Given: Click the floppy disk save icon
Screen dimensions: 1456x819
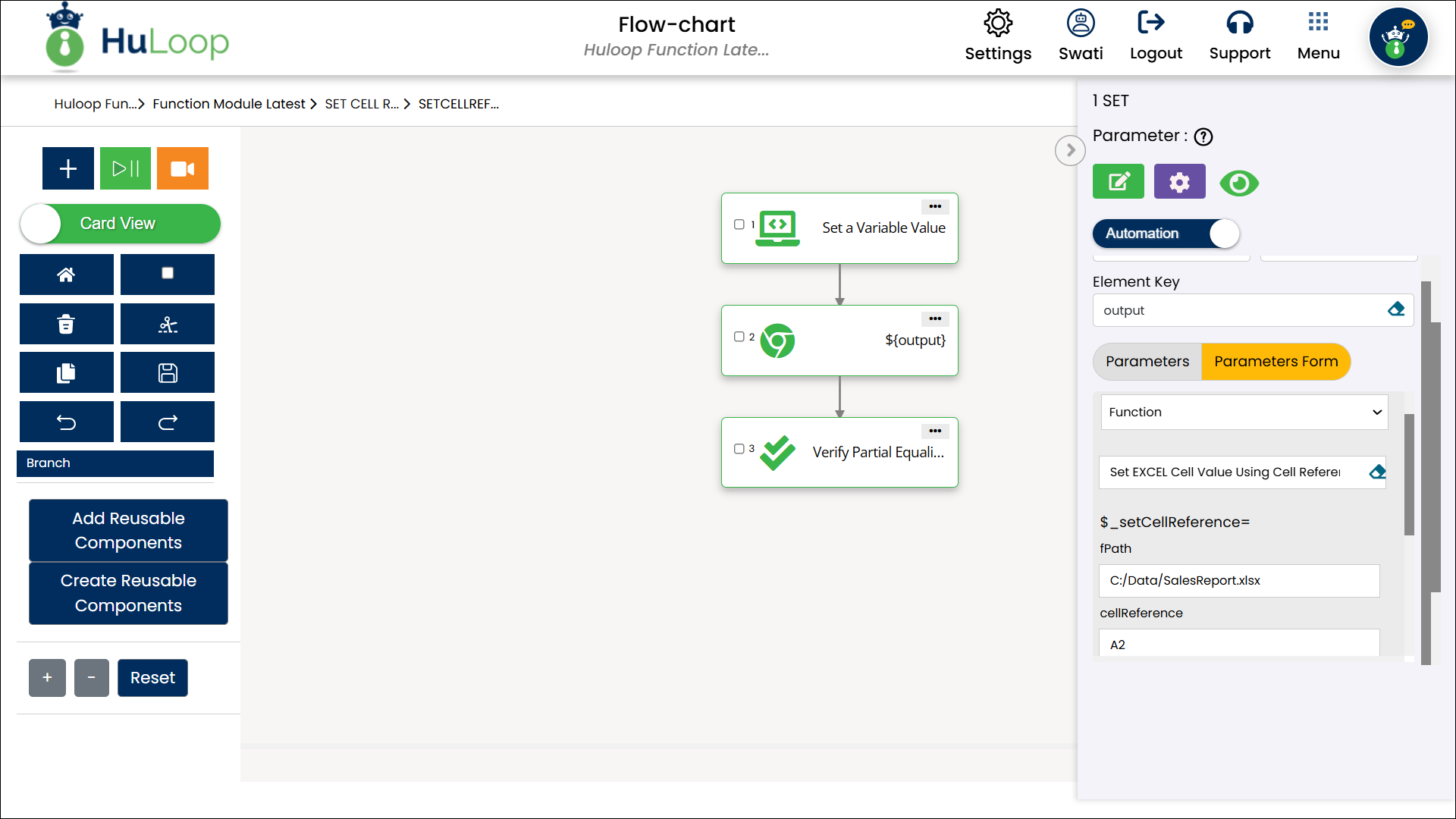Looking at the screenshot, I should point(167,373).
